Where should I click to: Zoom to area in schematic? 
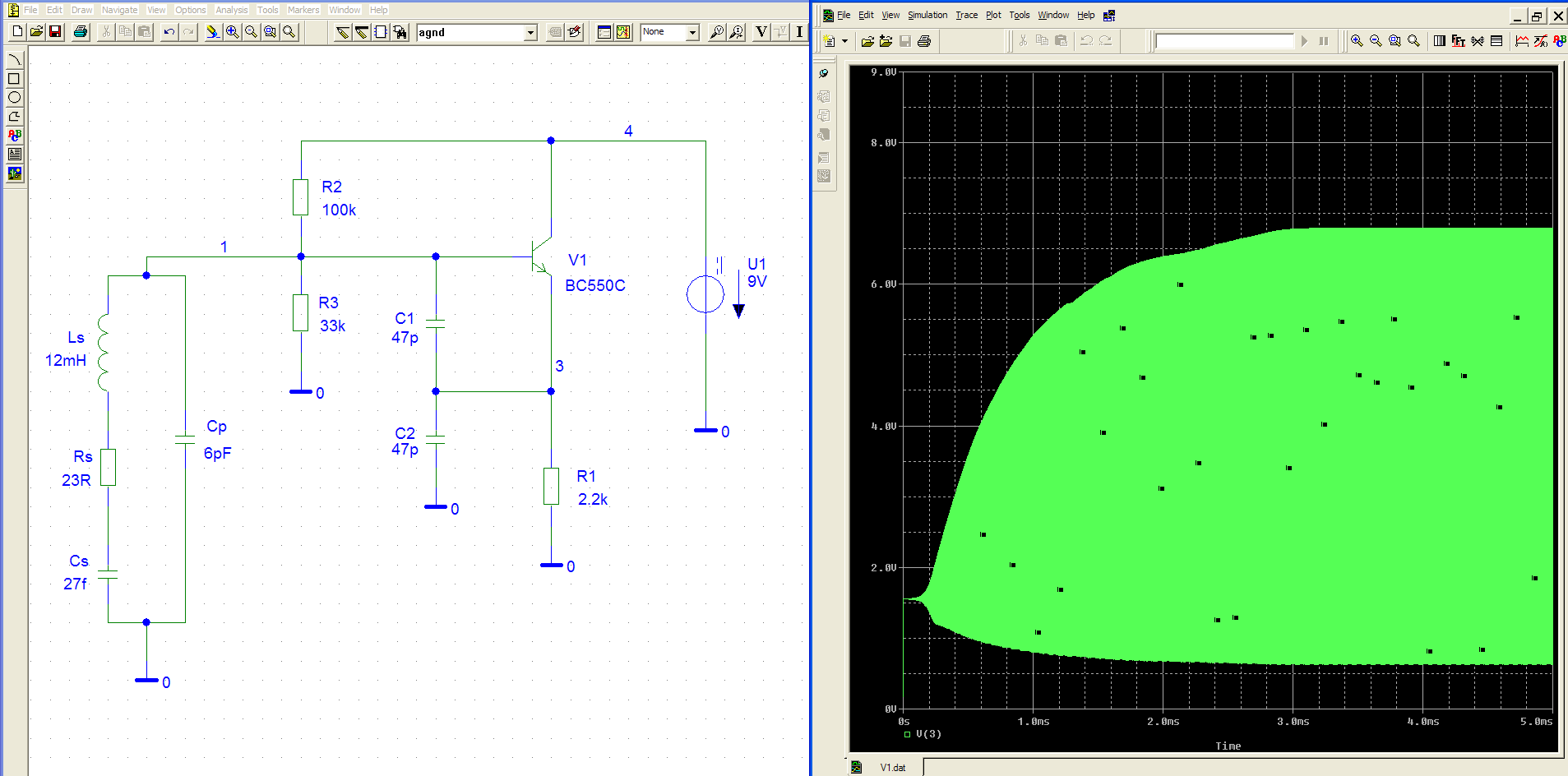click(x=270, y=32)
